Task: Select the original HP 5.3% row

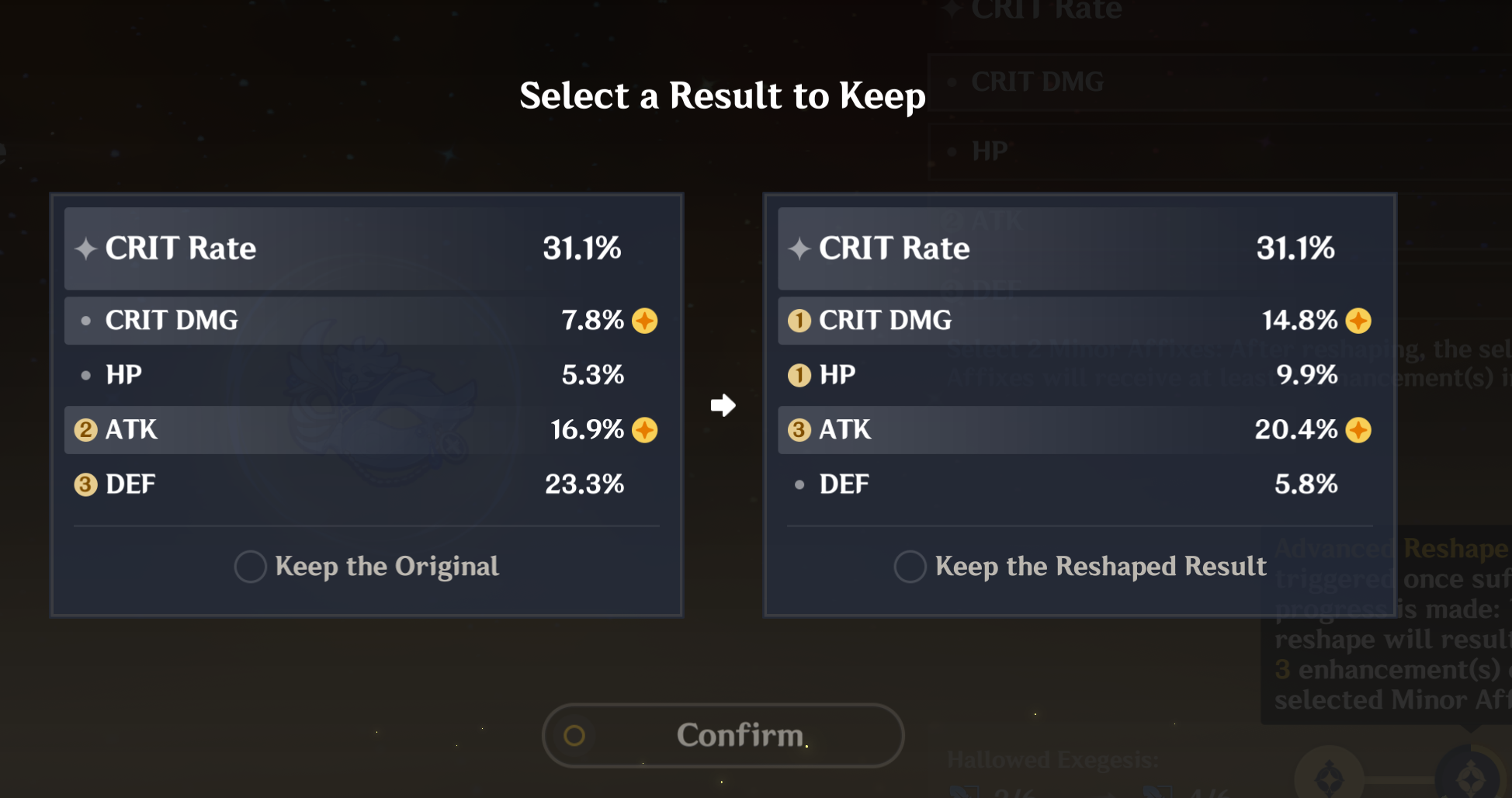Action: [x=366, y=376]
